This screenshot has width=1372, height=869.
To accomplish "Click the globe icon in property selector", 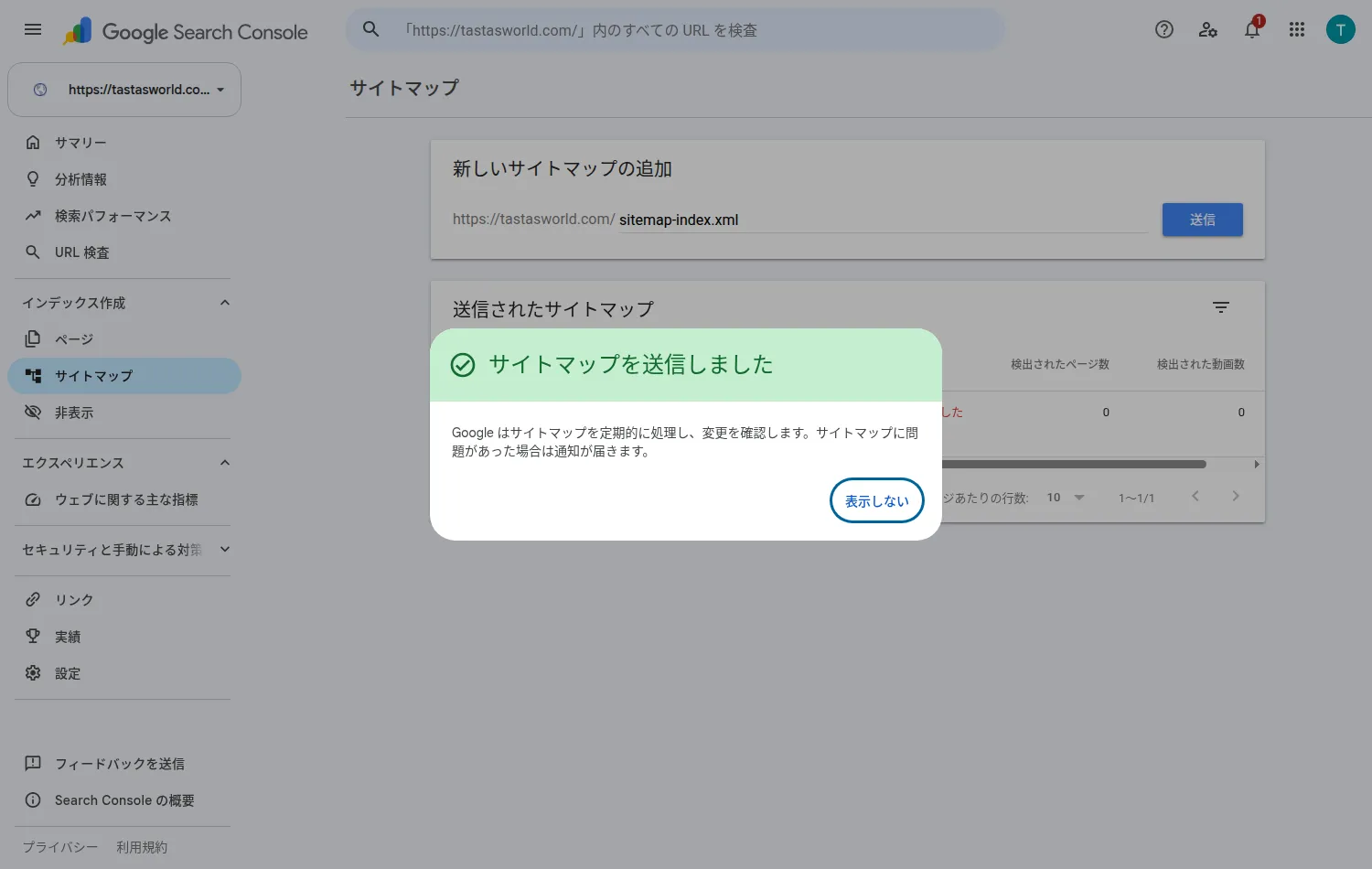I will [40, 90].
